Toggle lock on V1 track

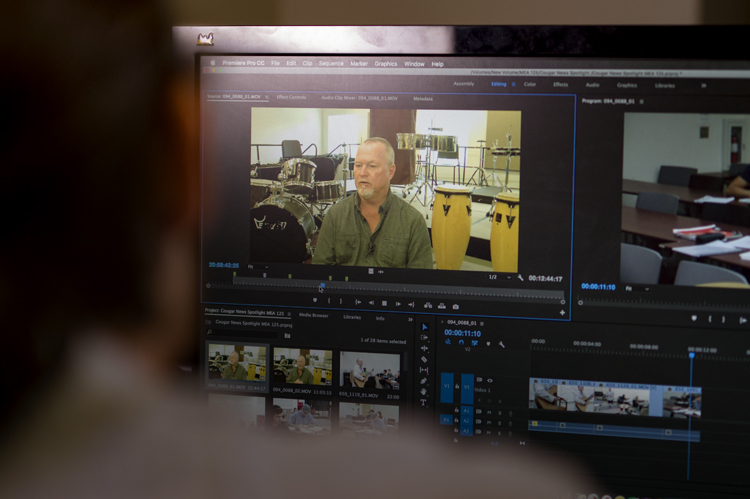pos(457,386)
